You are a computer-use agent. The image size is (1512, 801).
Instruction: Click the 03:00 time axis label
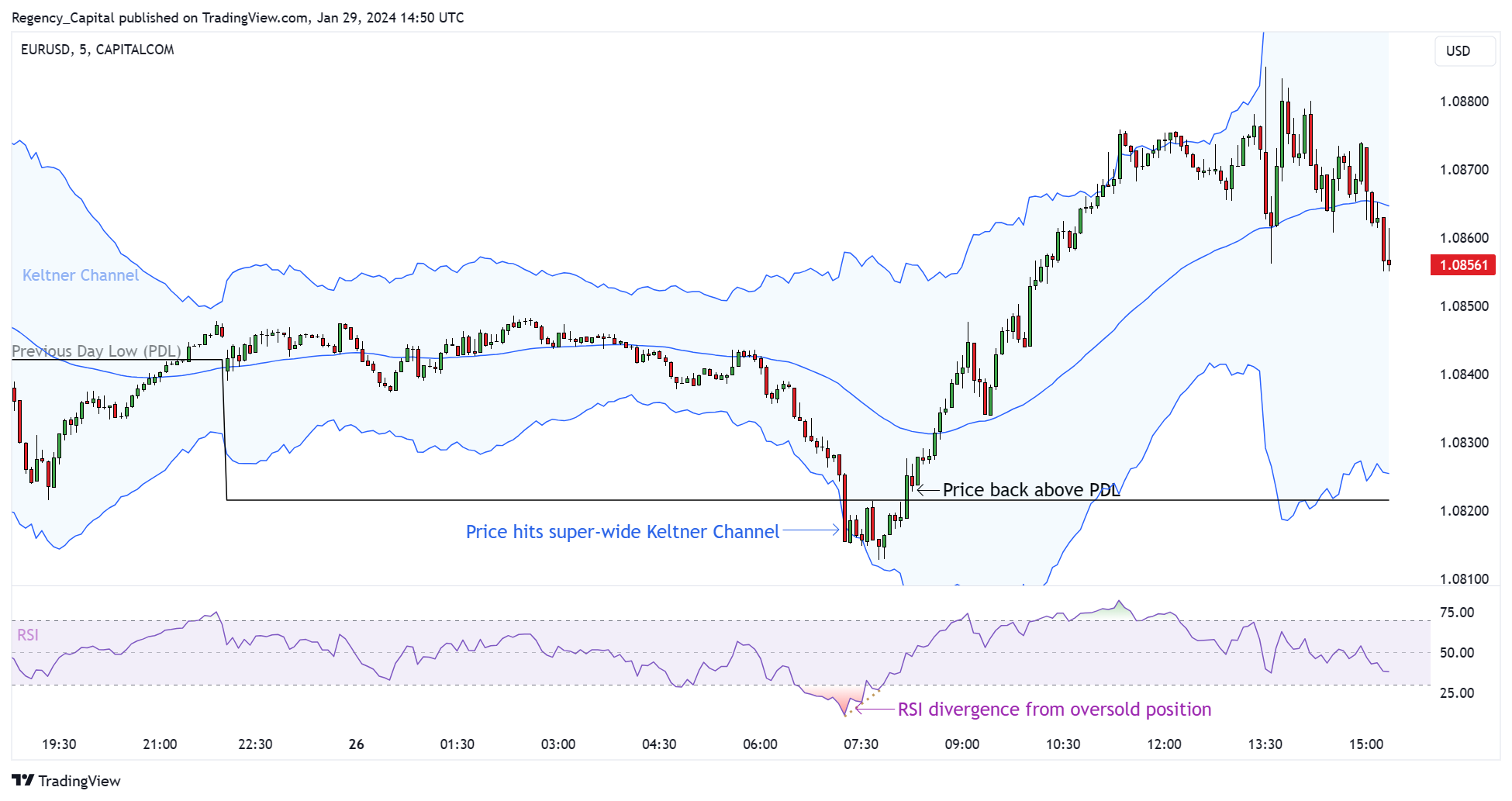click(558, 744)
